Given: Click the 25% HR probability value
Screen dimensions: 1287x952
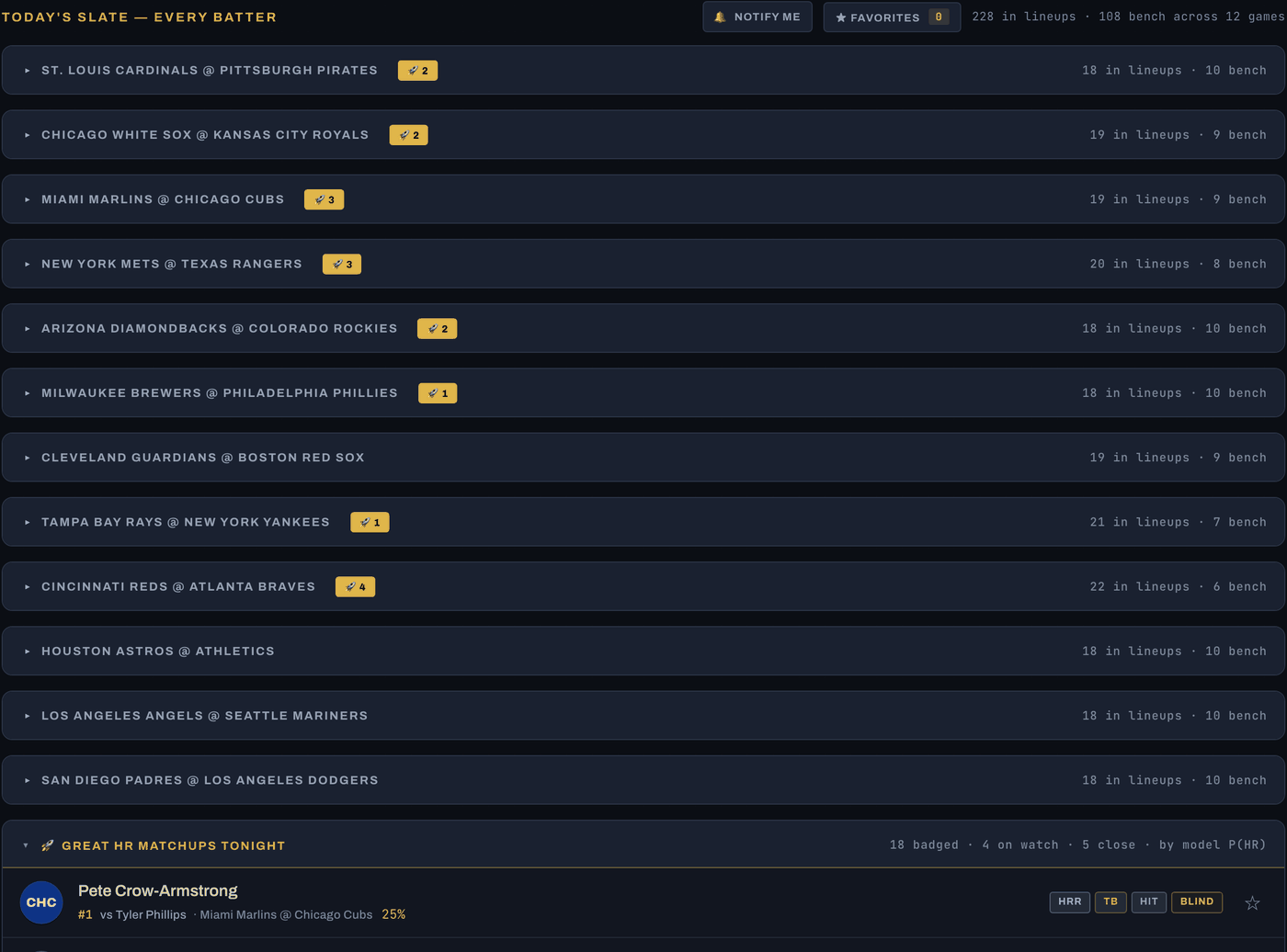Looking at the screenshot, I should click(393, 914).
